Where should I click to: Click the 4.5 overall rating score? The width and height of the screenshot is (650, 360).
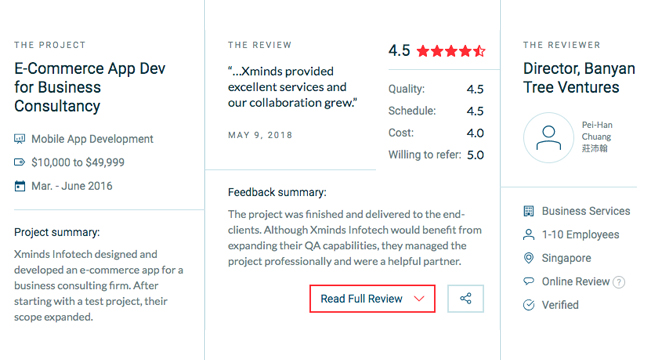tap(399, 51)
